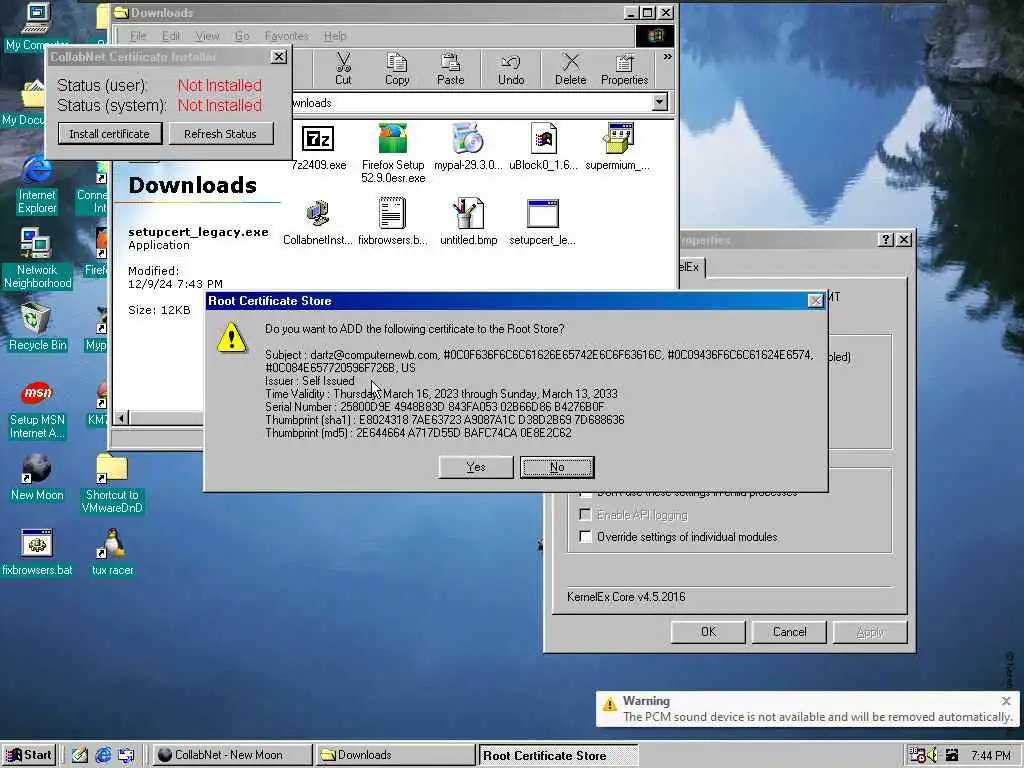Viewport: 1024px width, 768px height.
Task: Click the left scroll arrow in Downloads
Action: (122, 417)
